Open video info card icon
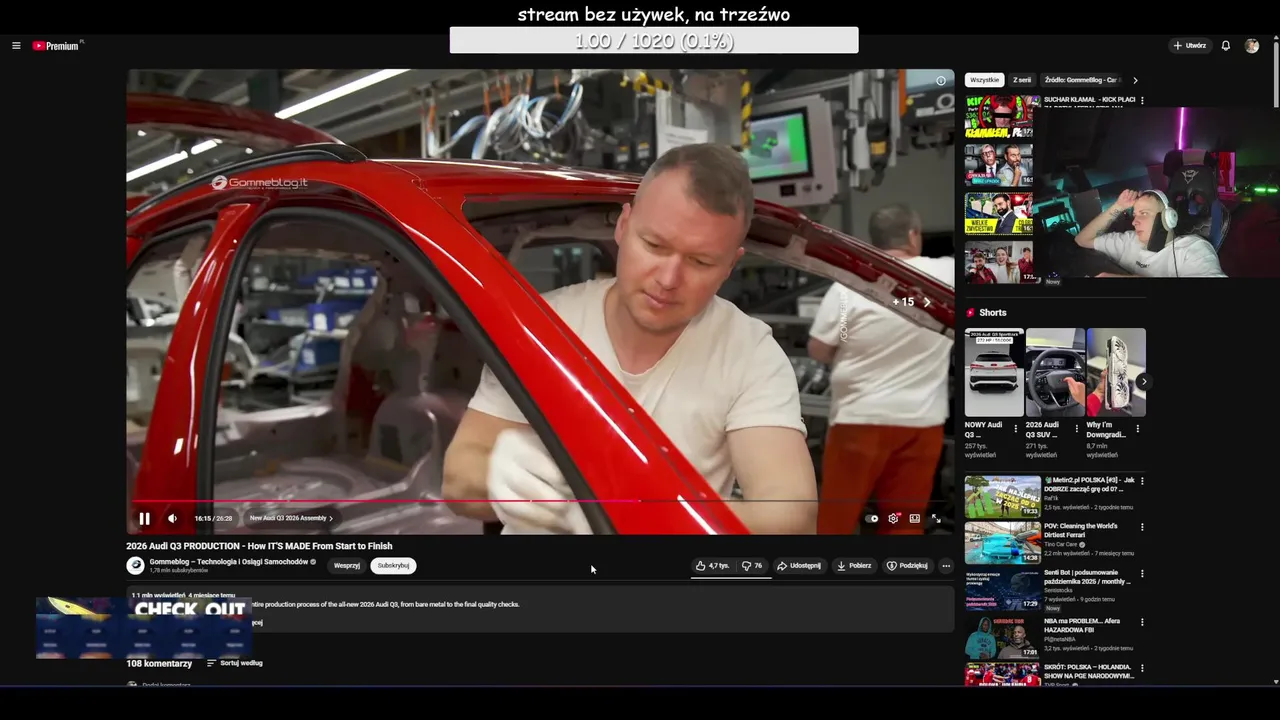The image size is (1280, 720). pyautogui.click(x=940, y=81)
